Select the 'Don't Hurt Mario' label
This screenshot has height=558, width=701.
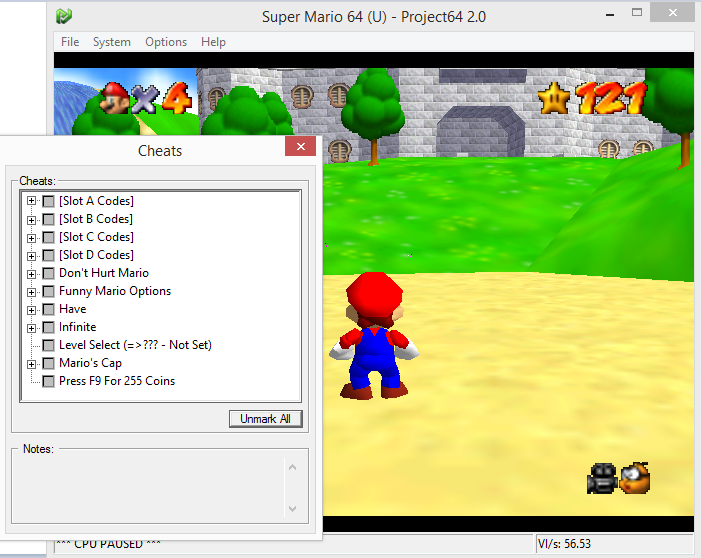point(104,273)
